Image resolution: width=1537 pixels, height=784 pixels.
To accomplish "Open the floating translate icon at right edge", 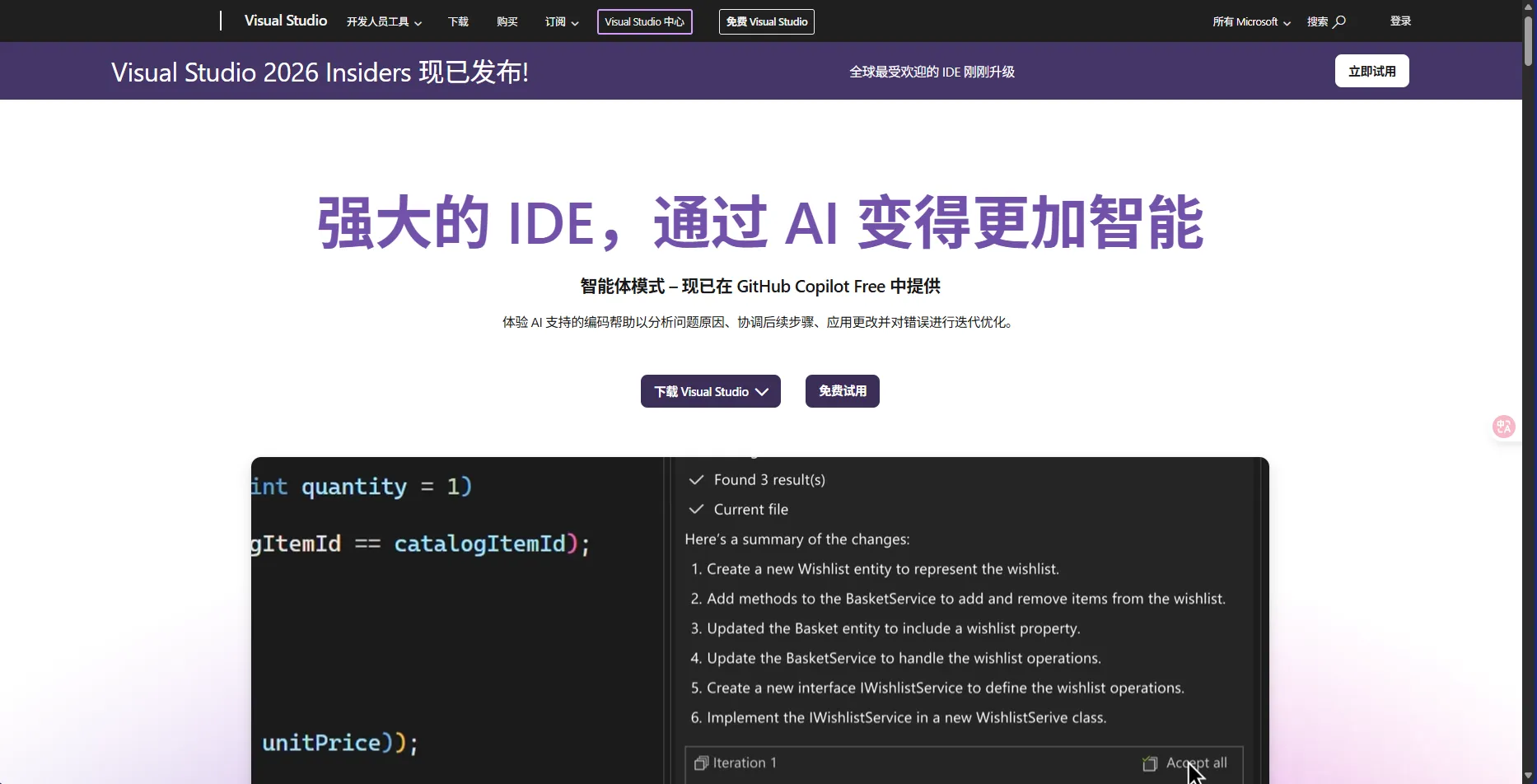I will [x=1503, y=427].
